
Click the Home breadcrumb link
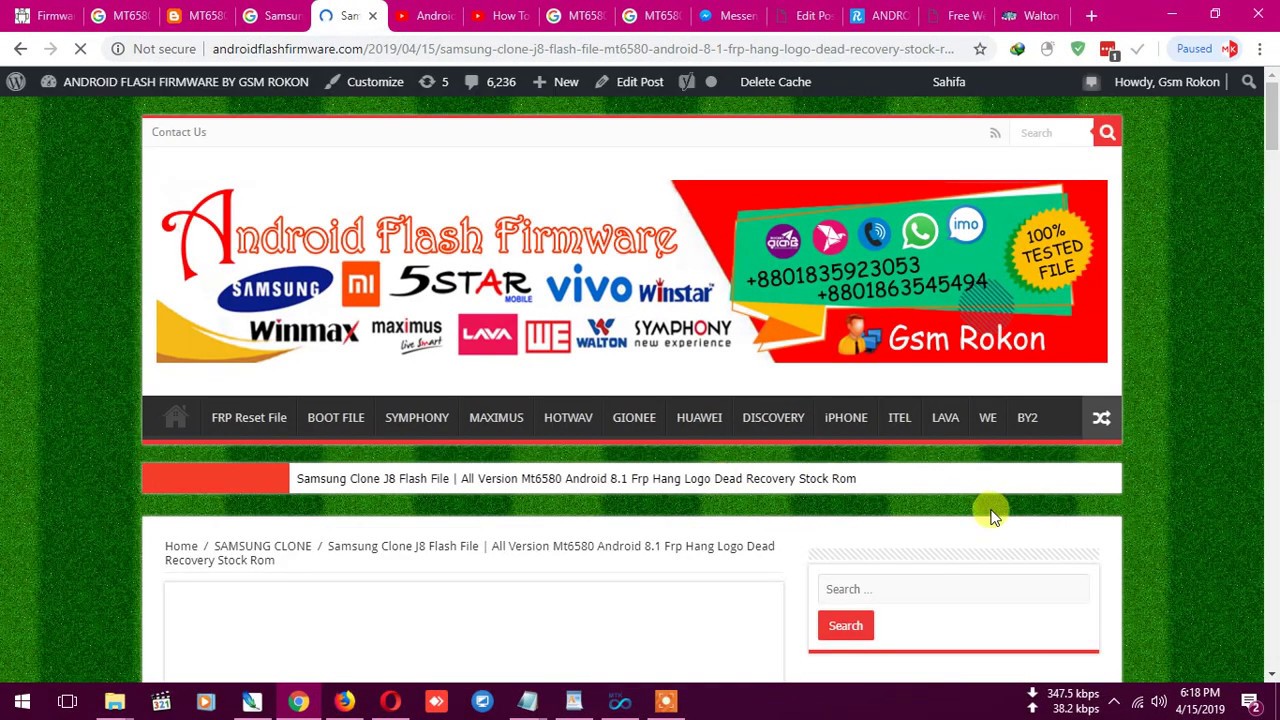181,546
